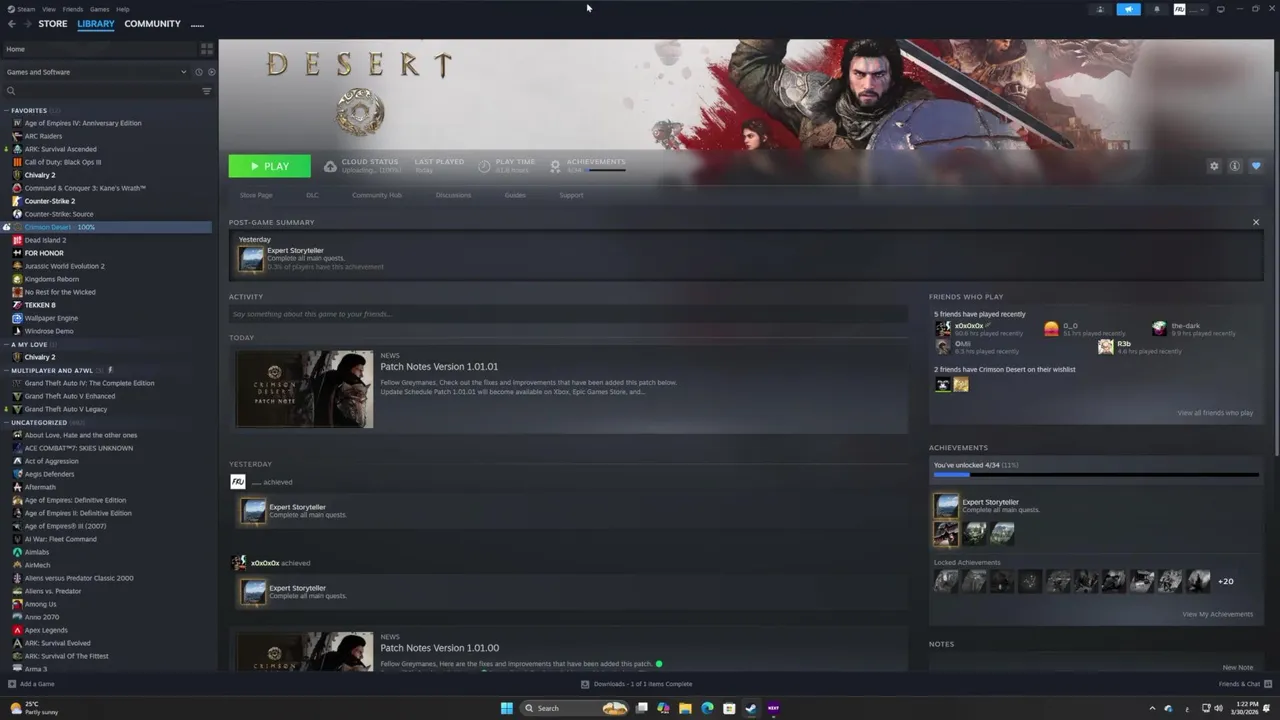The image size is (1280, 720).
Task: Click 'Say something about this game' field
Action: [x=568, y=314]
